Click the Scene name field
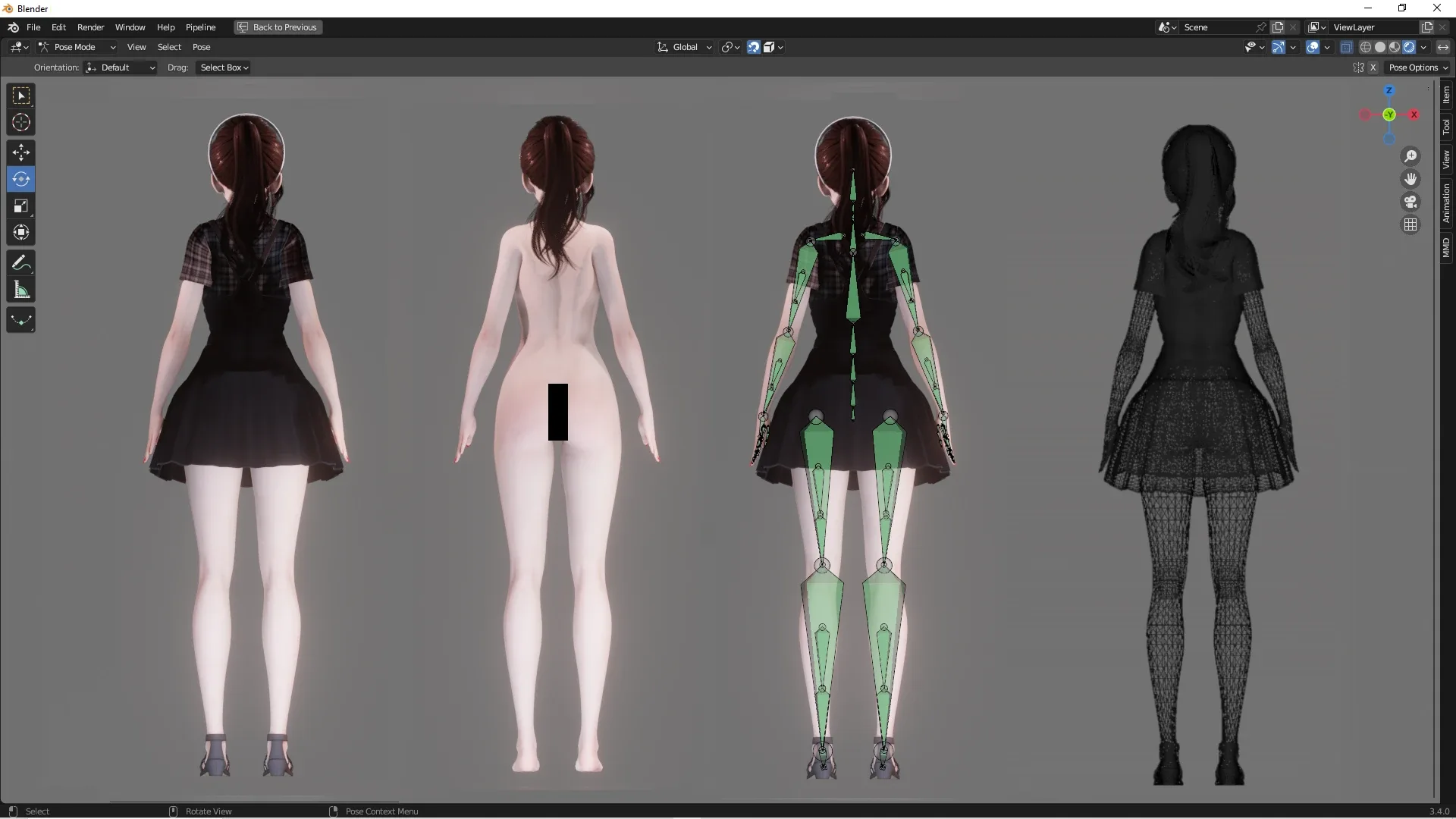The image size is (1456, 819). point(1217,27)
